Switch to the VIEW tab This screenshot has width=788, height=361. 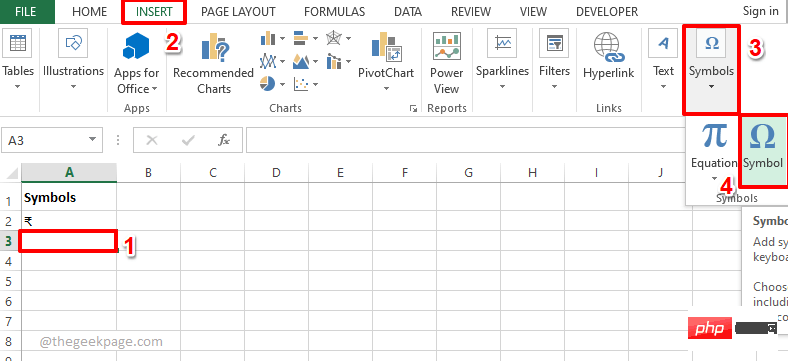[x=533, y=12]
